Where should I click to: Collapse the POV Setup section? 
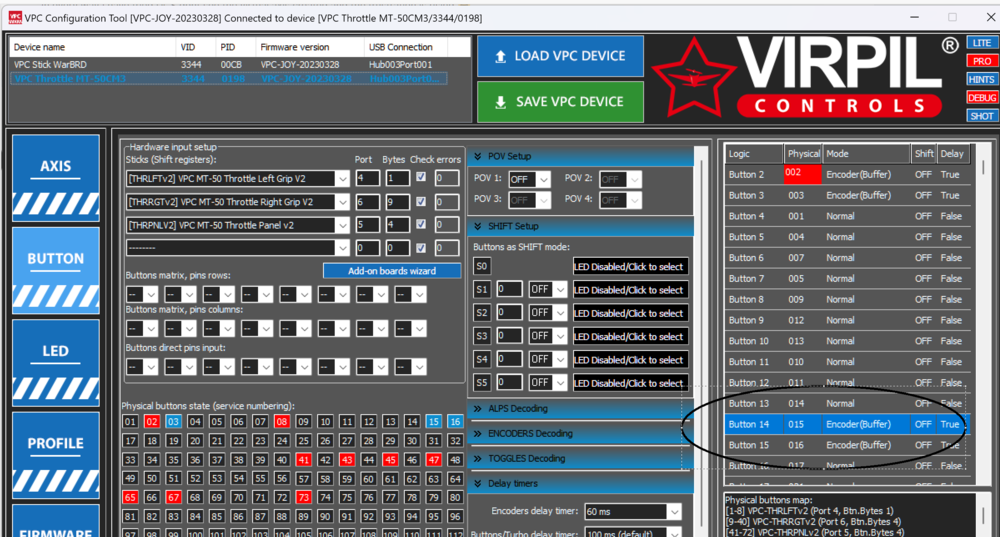(477, 156)
